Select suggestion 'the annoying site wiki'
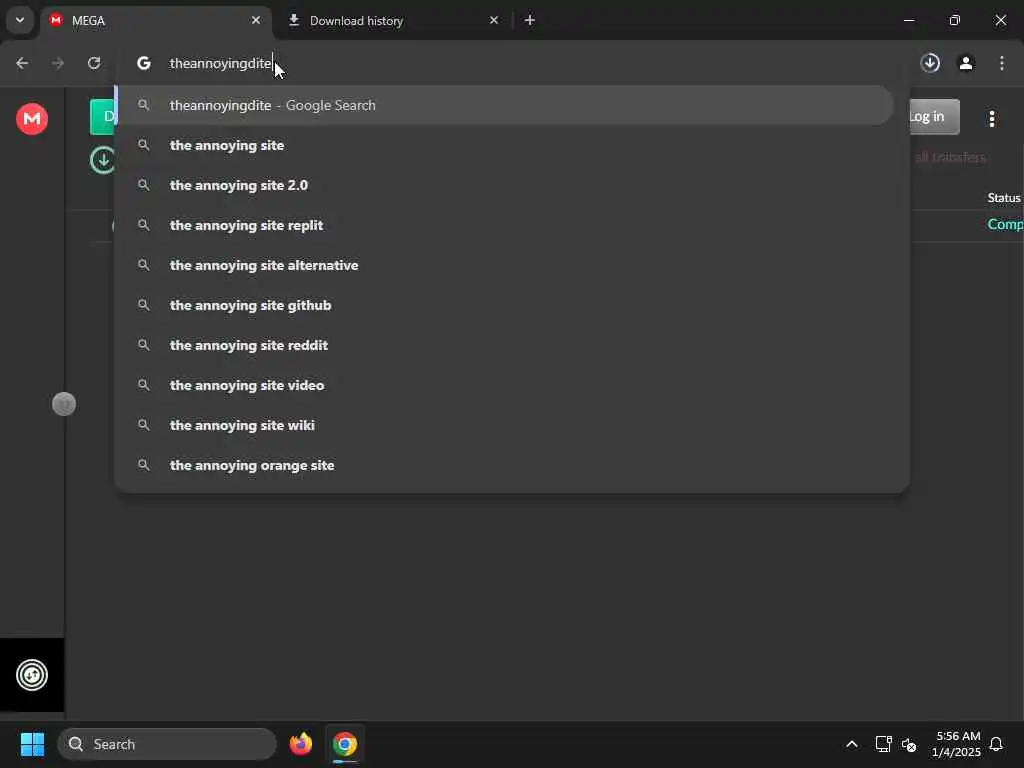 (504, 425)
